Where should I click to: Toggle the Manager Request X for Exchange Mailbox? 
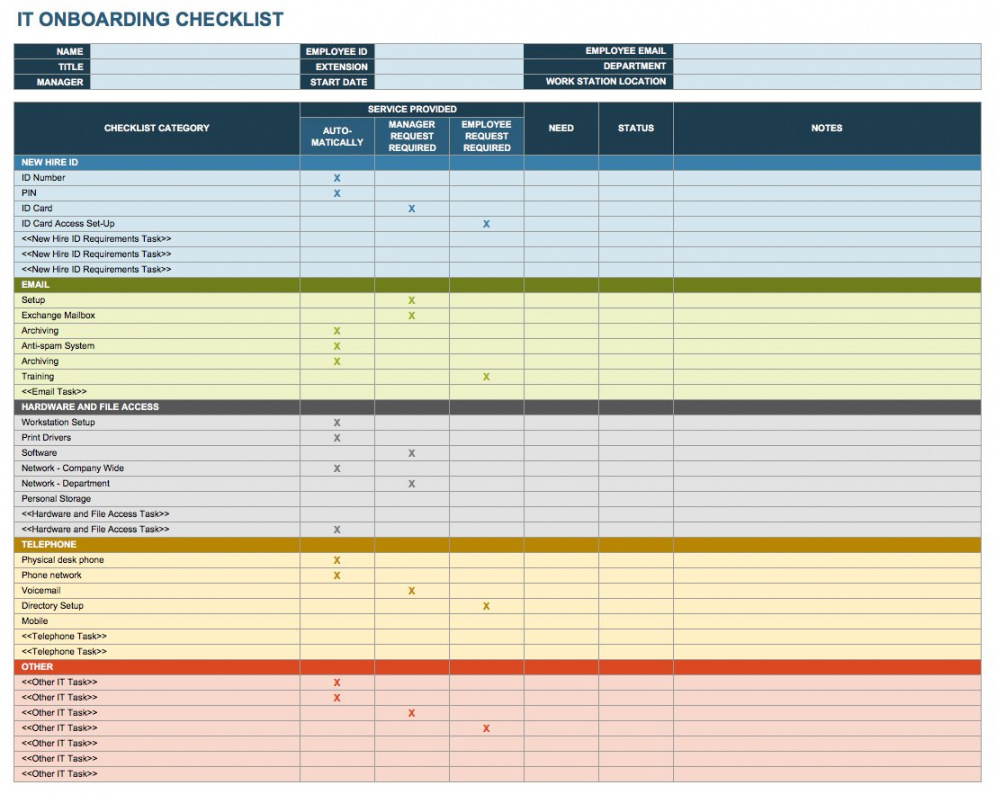[x=411, y=316]
